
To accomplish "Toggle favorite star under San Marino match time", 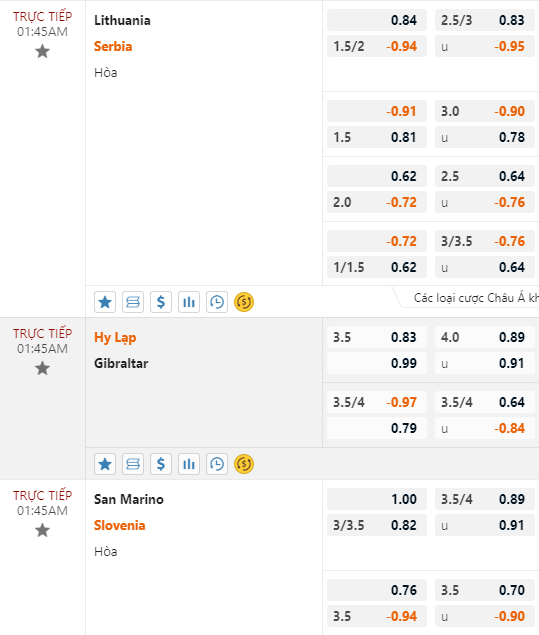I will 42,530.
